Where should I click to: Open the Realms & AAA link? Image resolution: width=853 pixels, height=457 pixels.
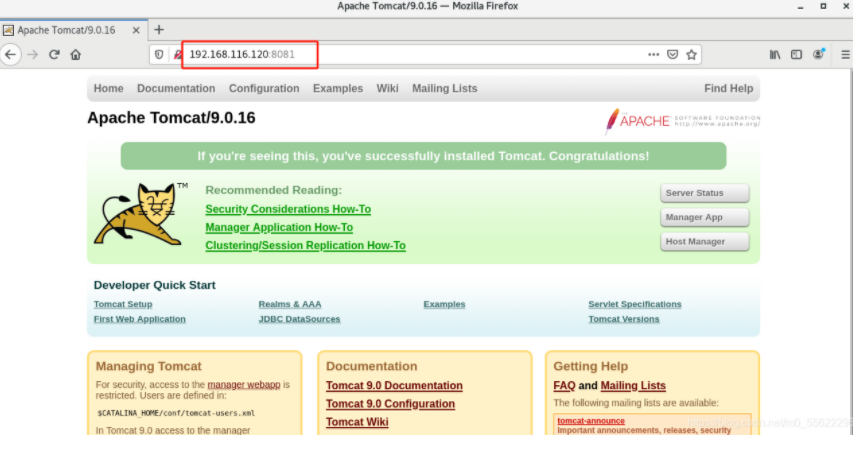[x=290, y=304]
